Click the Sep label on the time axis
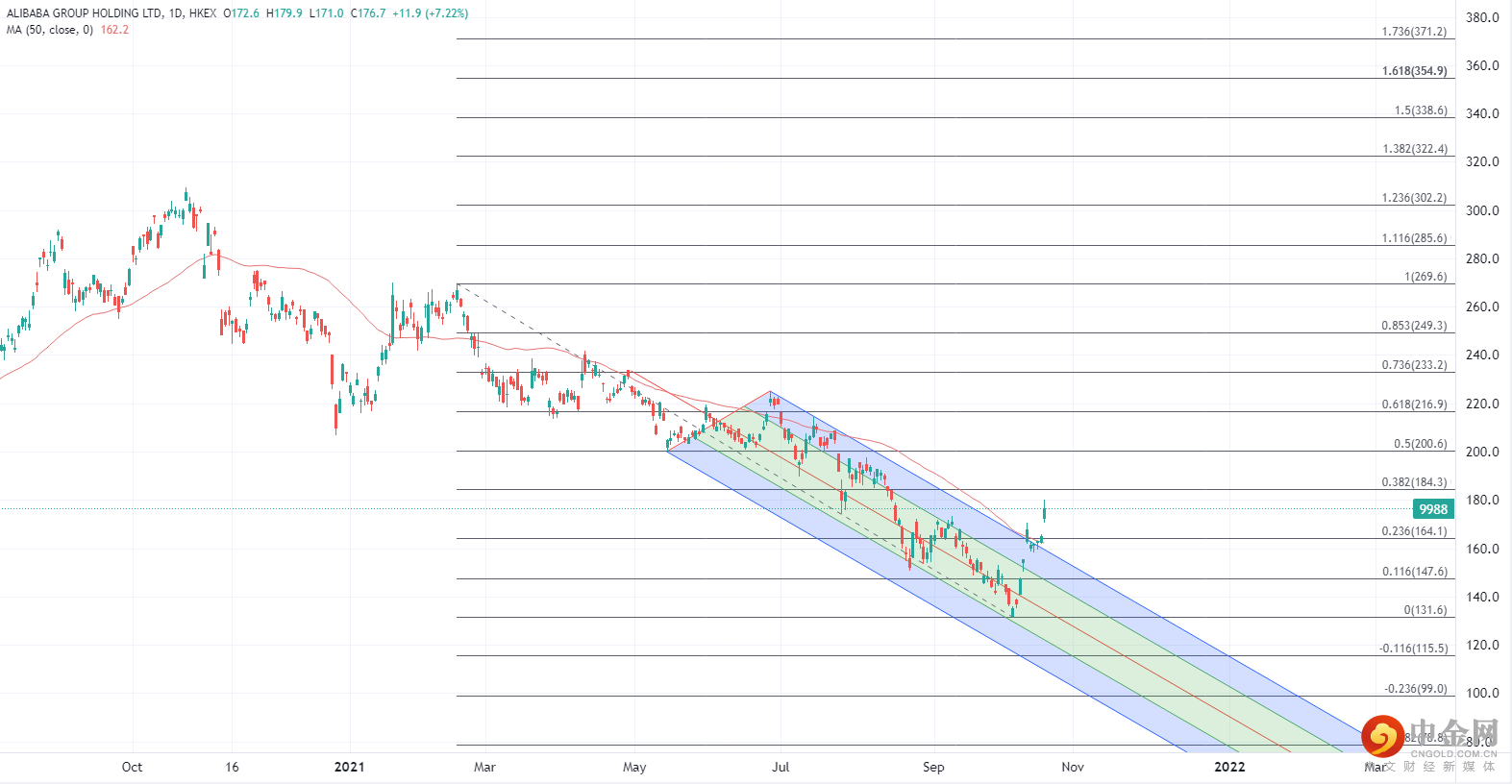Screen dimensions: 1512x784 933,767
